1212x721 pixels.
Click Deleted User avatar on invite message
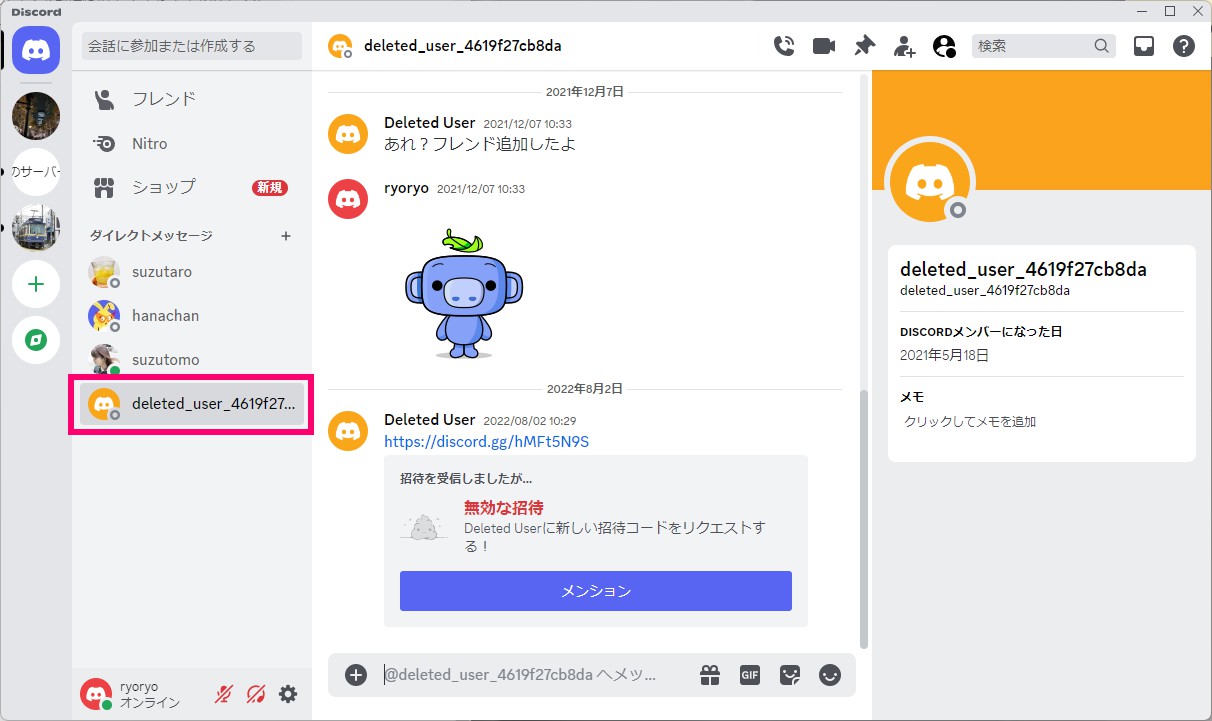[348, 430]
